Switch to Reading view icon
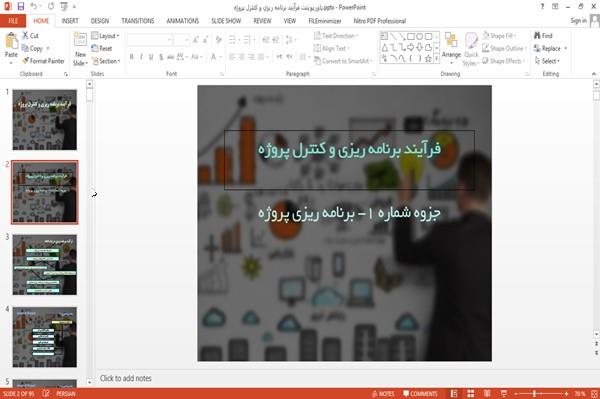The image size is (600, 399). [x=487, y=394]
